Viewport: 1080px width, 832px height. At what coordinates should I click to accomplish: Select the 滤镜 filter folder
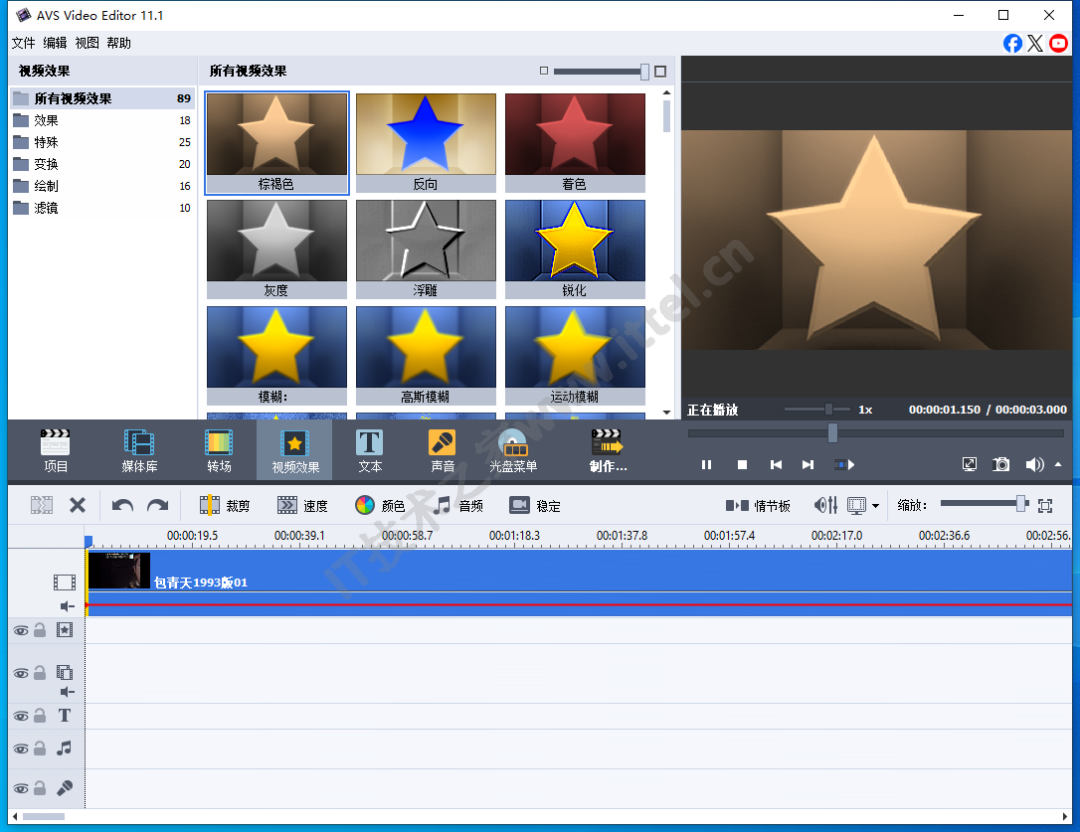(x=102, y=208)
